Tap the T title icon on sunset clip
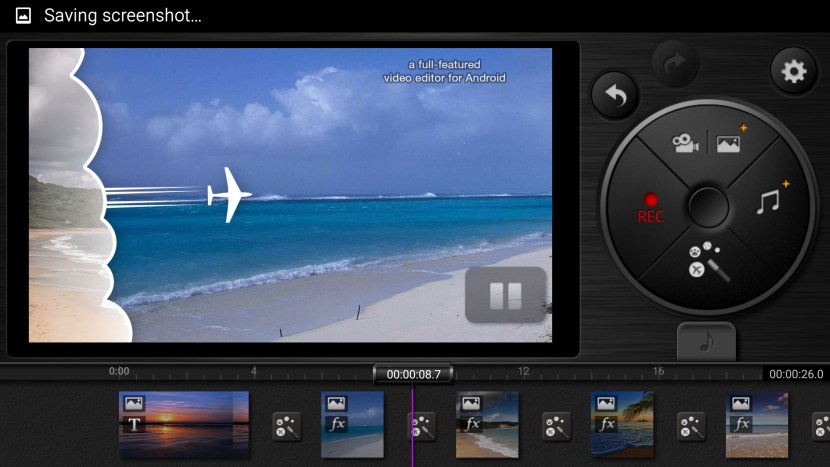830x467 pixels. click(134, 425)
